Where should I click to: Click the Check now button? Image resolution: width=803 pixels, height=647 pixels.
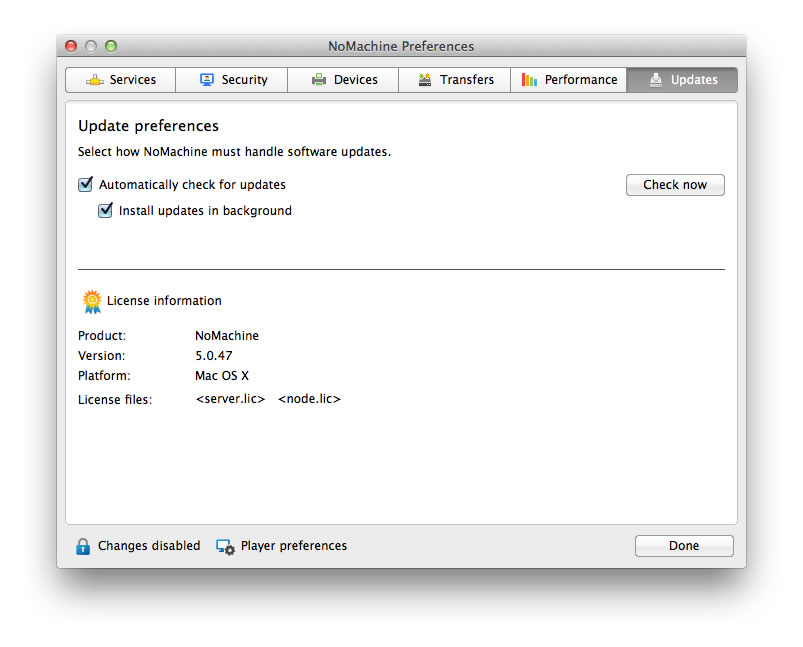(675, 185)
